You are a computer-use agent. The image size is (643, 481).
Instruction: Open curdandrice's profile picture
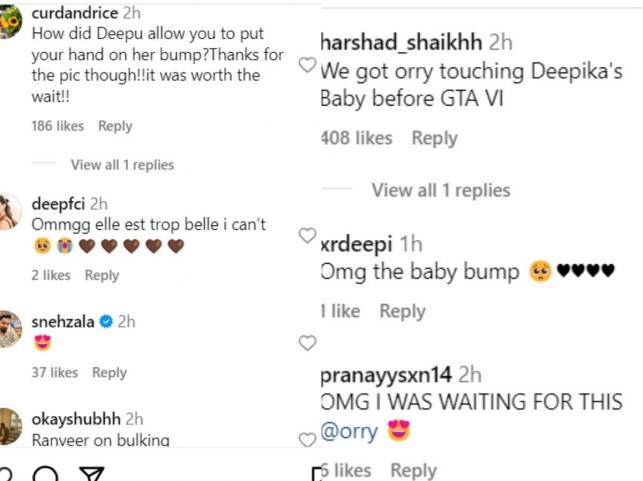[10, 24]
